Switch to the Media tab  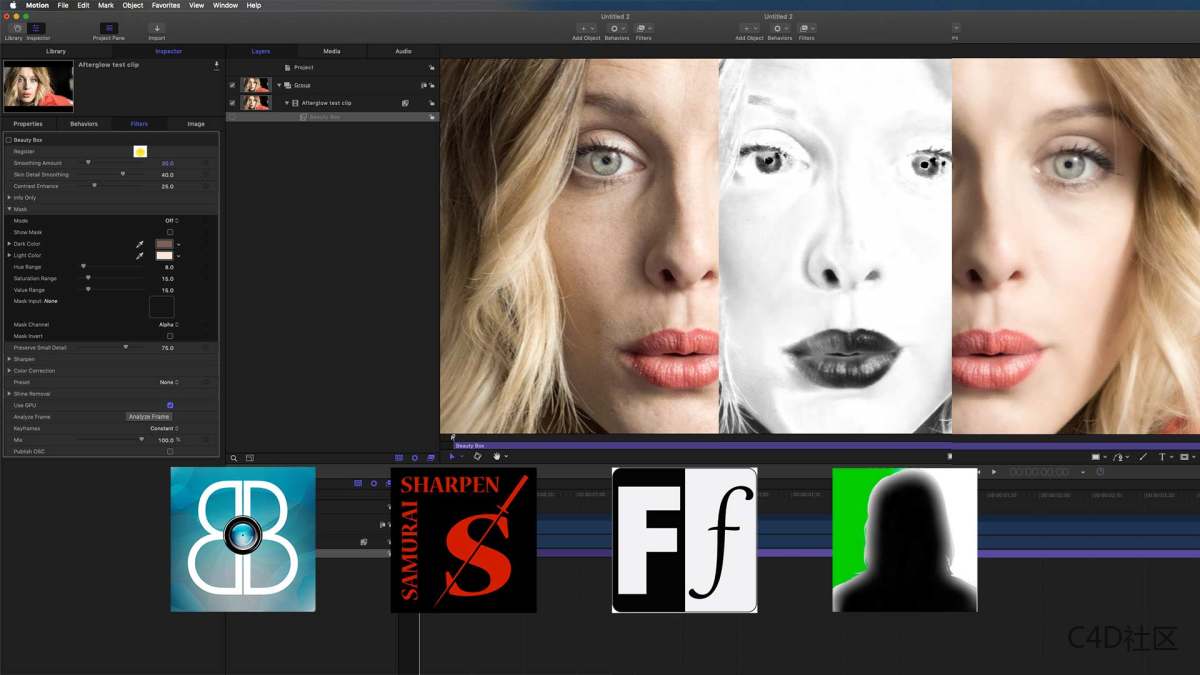330,50
